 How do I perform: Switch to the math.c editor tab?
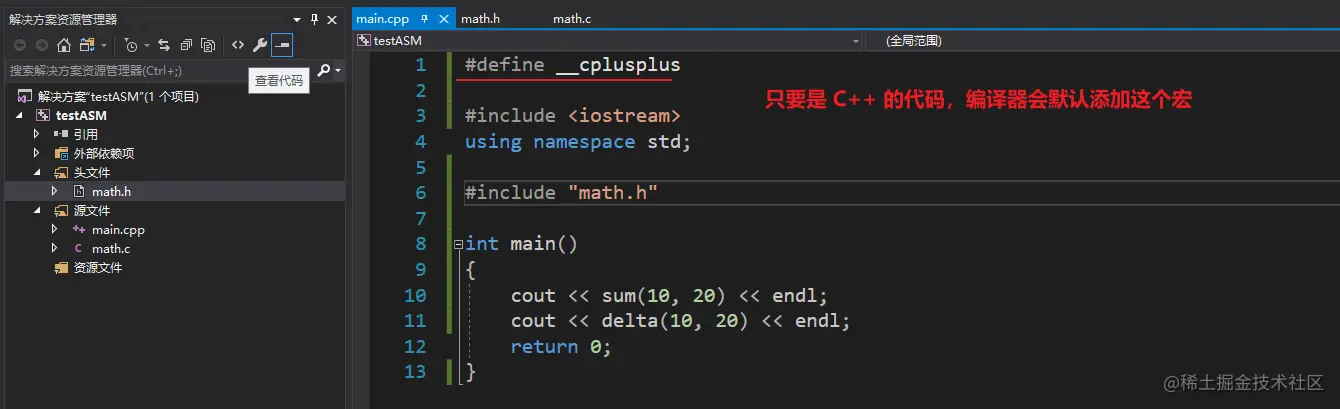pyautogui.click(x=572, y=18)
